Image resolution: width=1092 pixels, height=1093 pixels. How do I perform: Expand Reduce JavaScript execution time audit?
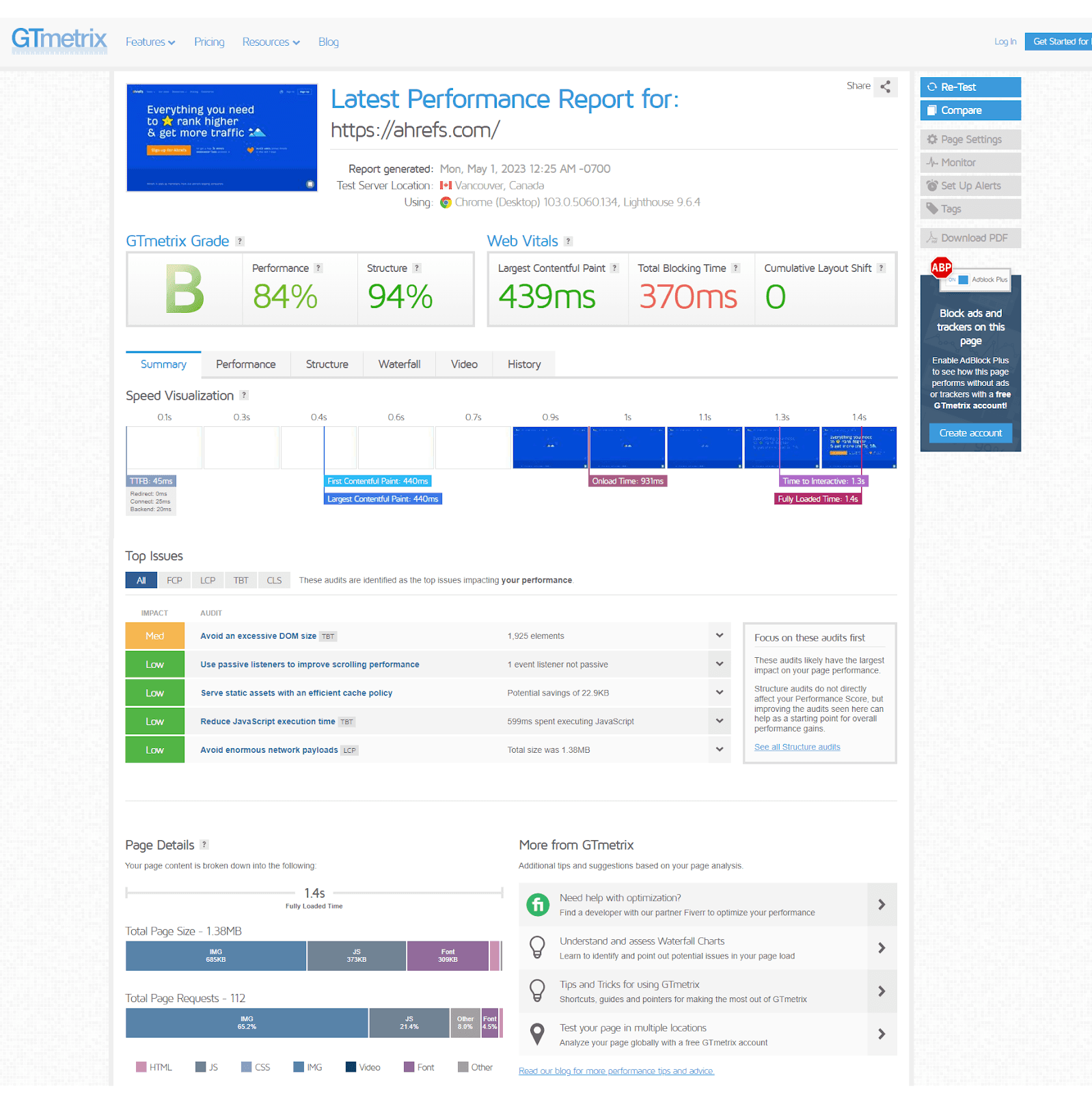point(720,721)
